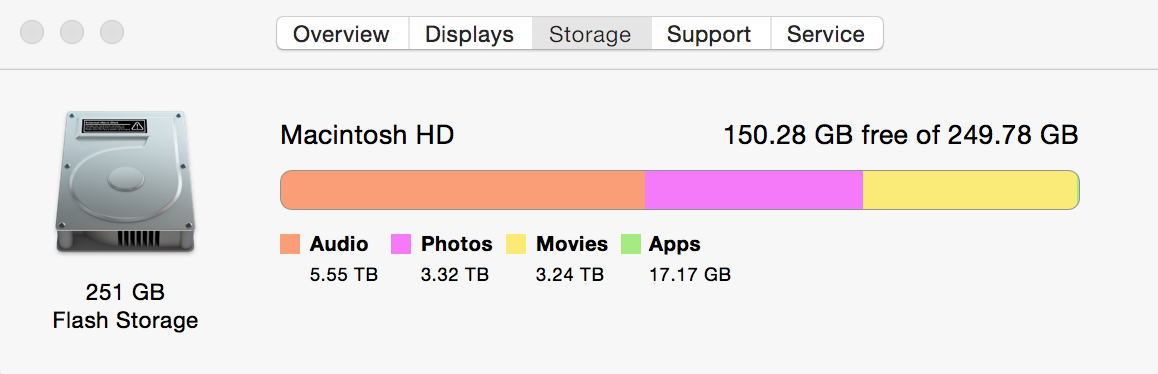The width and height of the screenshot is (1158, 374).
Task: Open the Service tab
Action: (x=826, y=34)
